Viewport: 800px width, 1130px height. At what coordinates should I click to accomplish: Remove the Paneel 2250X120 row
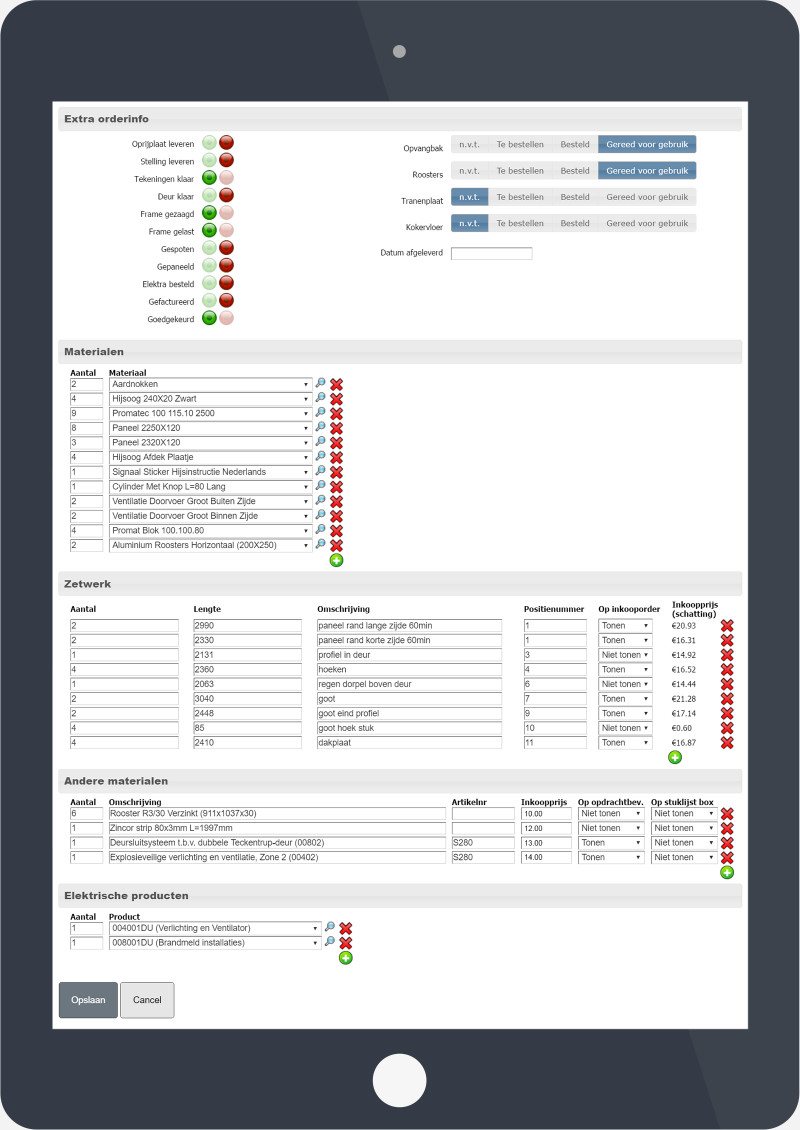[x=337, y=428]
